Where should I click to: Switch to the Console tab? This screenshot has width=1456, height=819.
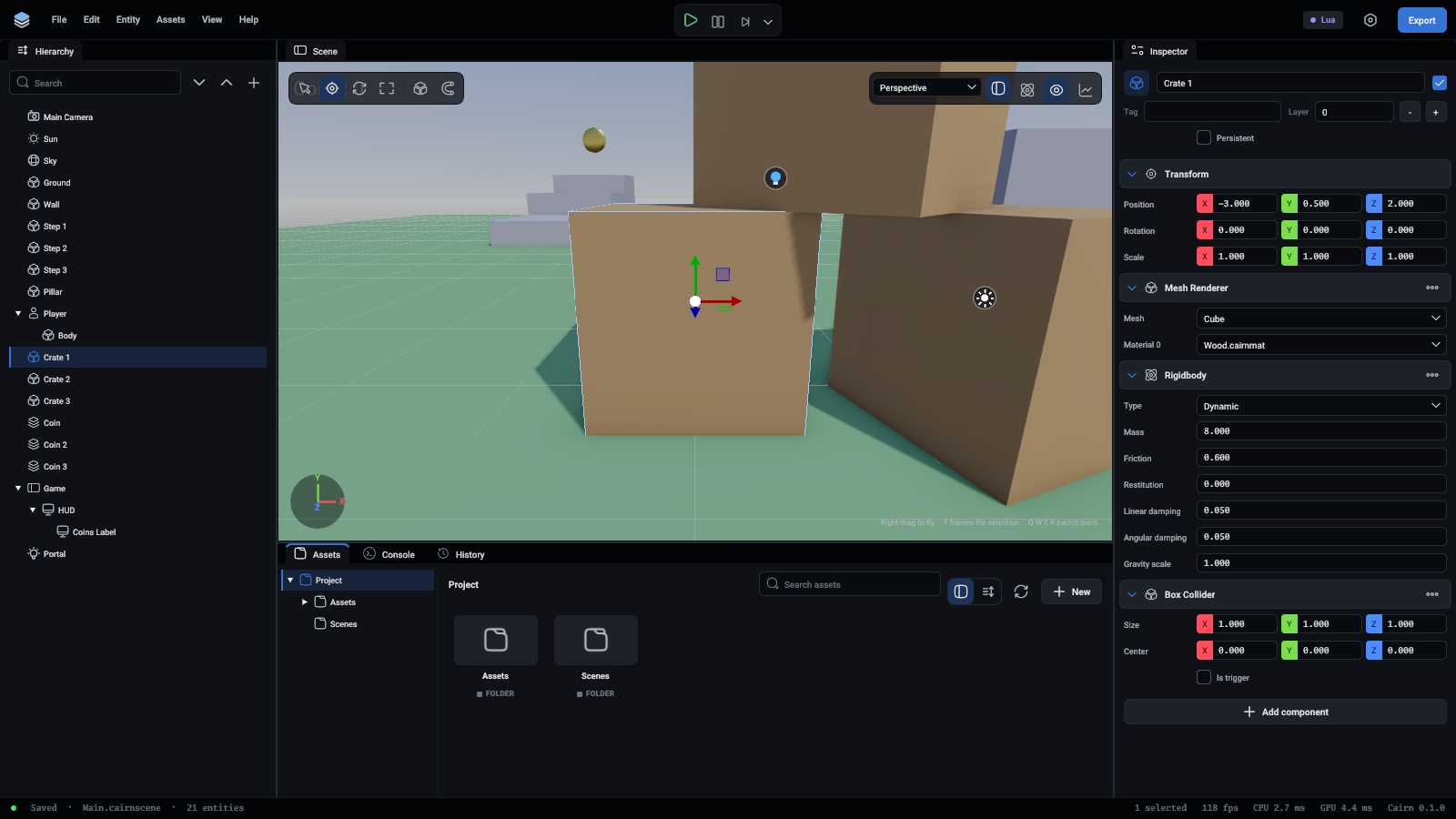click(389, 554)
